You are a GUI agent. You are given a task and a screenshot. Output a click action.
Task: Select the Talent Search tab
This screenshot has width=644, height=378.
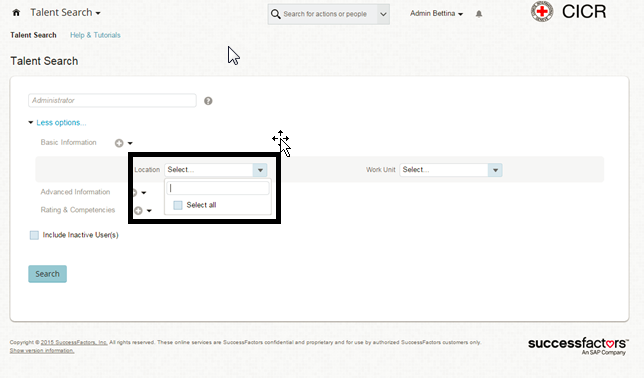point(33,35)
